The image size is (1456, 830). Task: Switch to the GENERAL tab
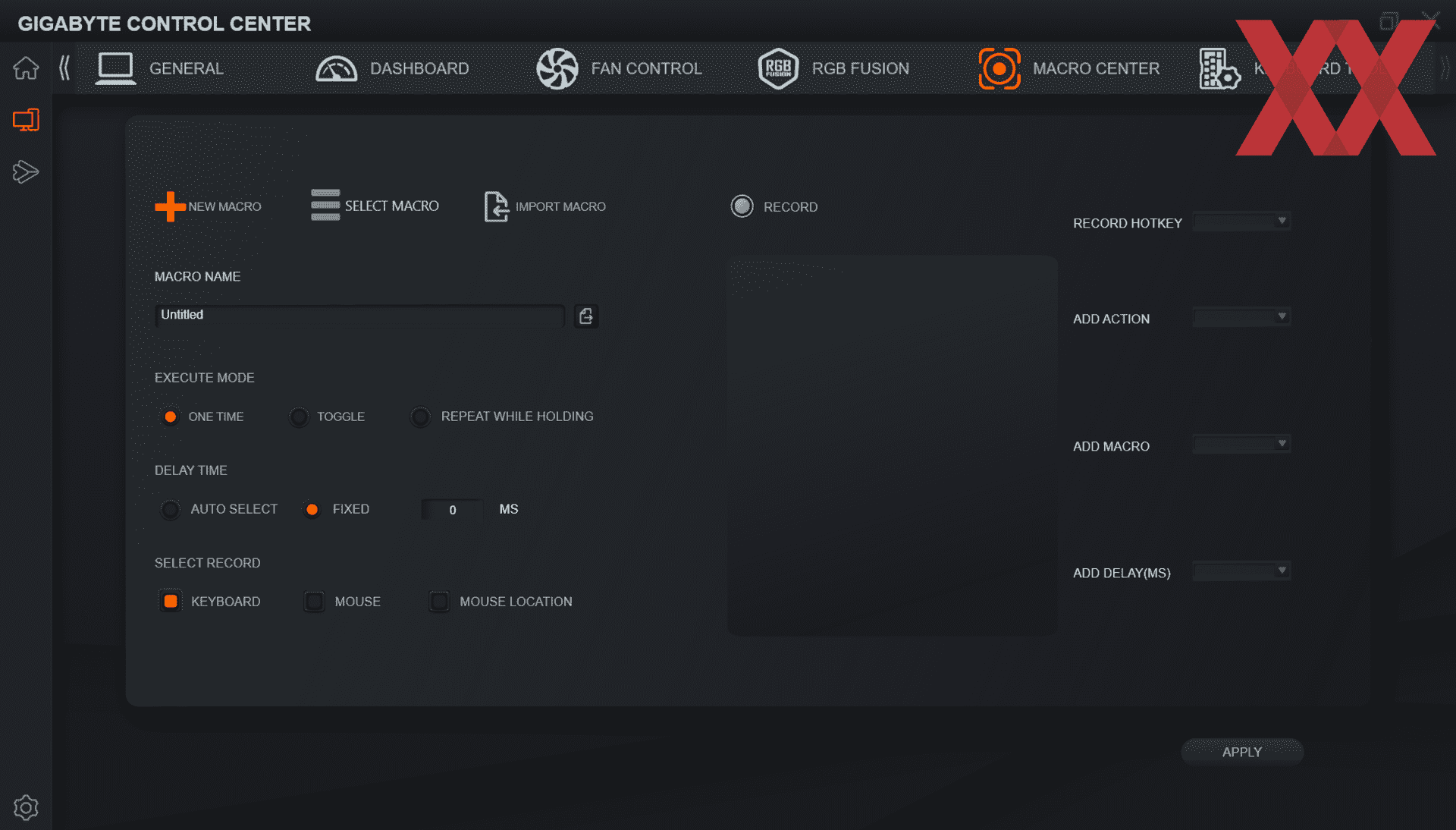[187, 68]
